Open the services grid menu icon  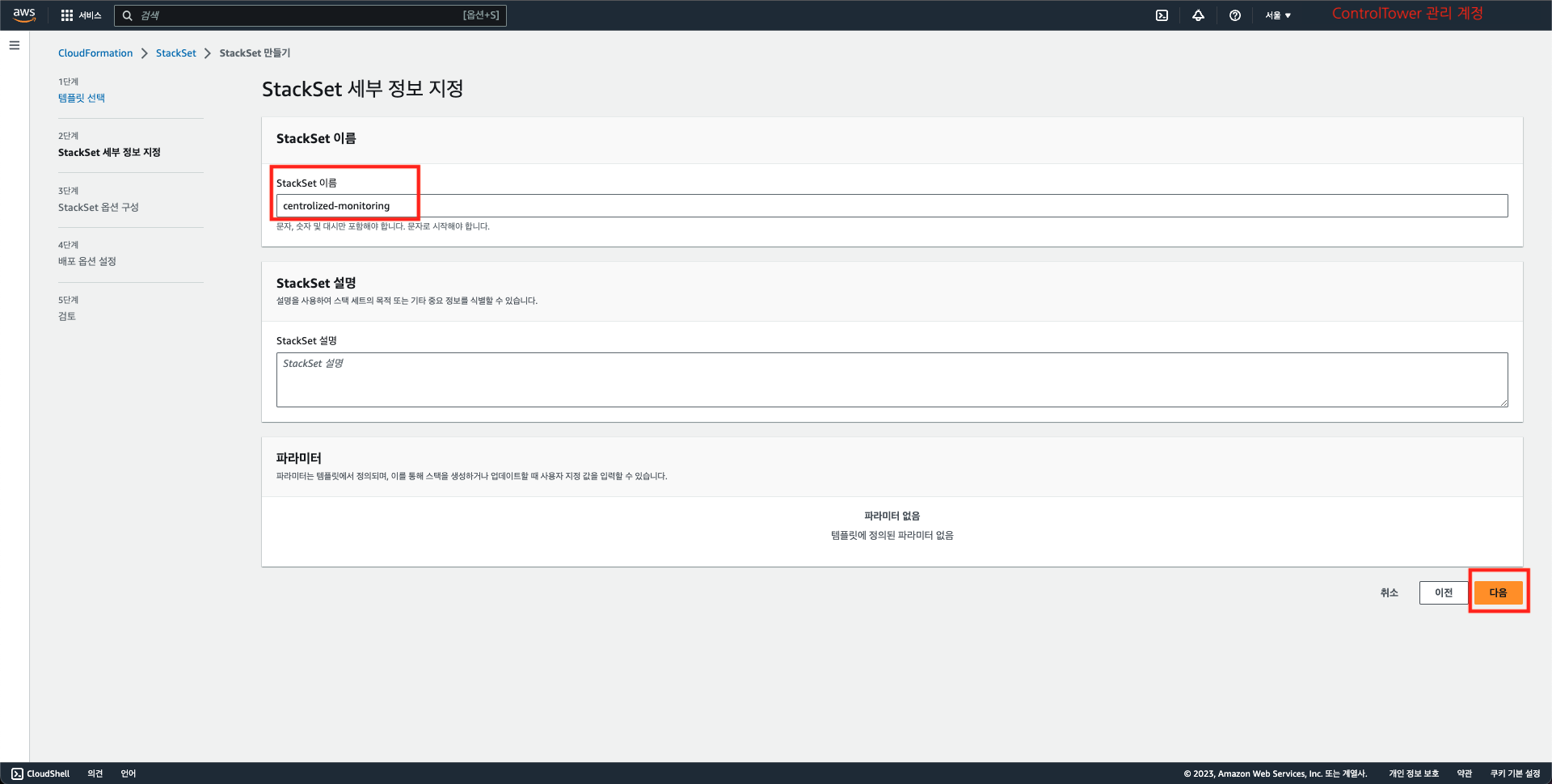pos(67,15)
